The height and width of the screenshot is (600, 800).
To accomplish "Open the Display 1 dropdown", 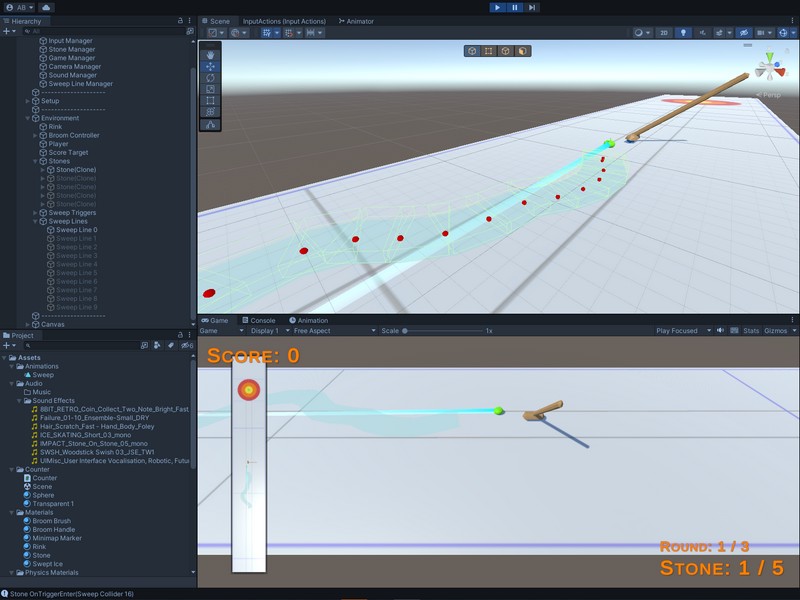I will [270, 331].
